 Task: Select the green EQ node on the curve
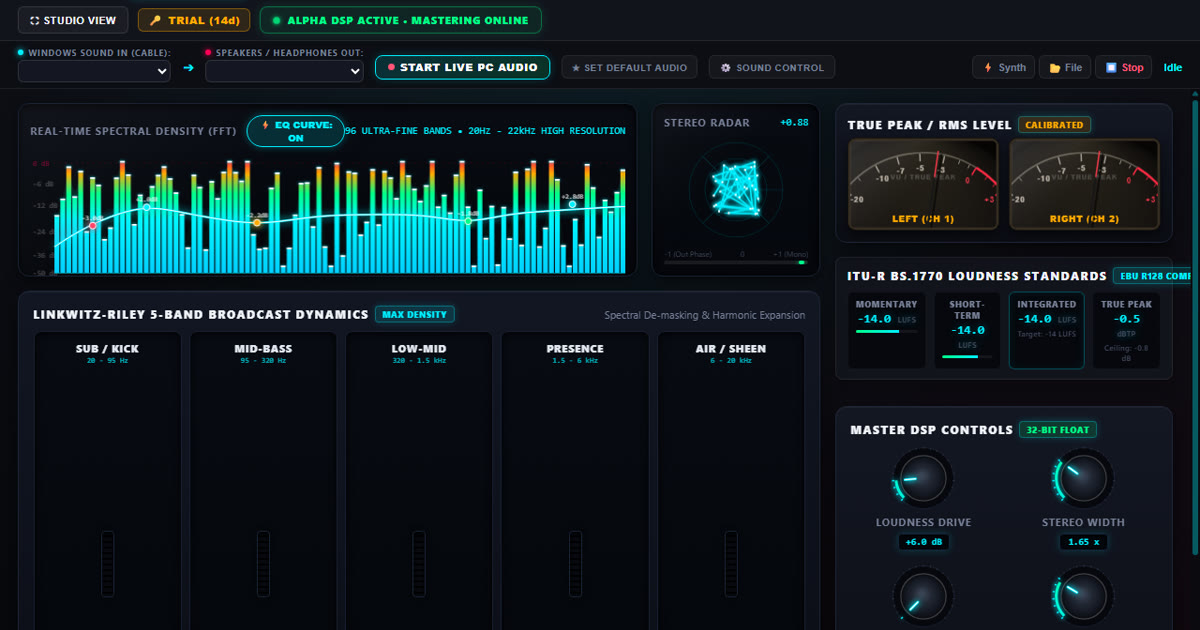click(x=468, y=221)
